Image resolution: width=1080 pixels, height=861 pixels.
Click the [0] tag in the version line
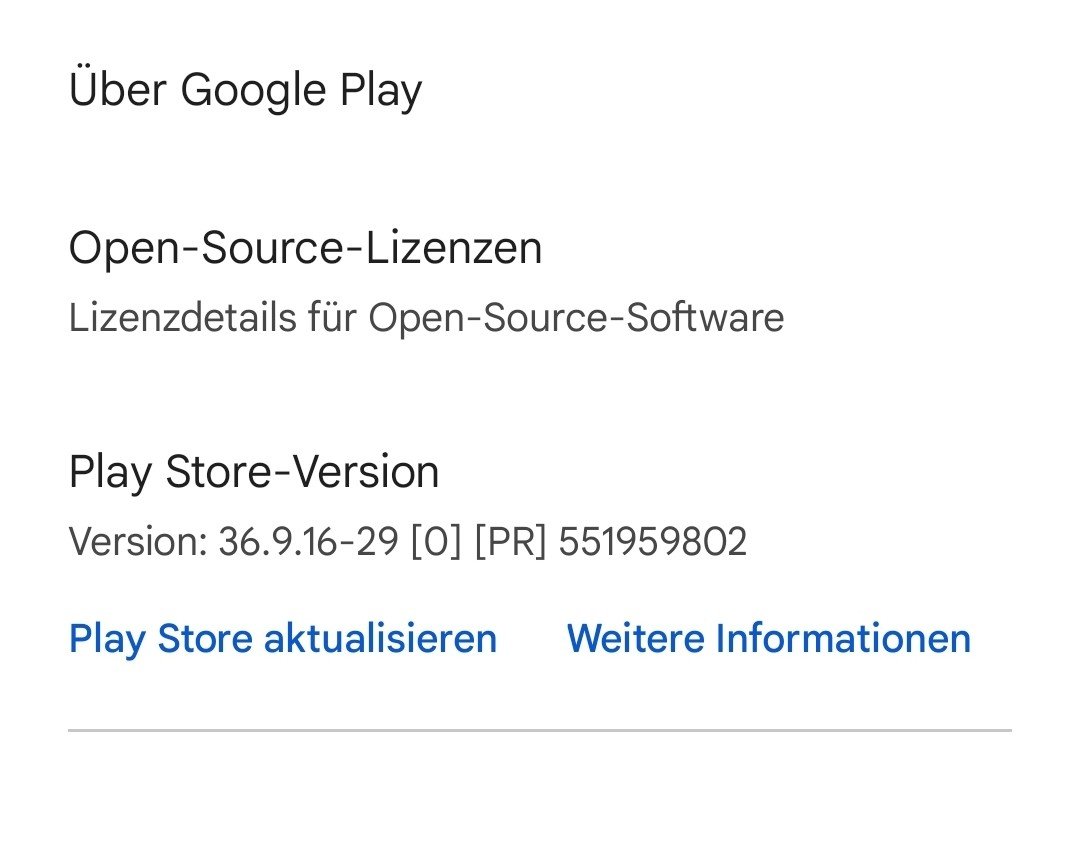[x=437, y=542]
